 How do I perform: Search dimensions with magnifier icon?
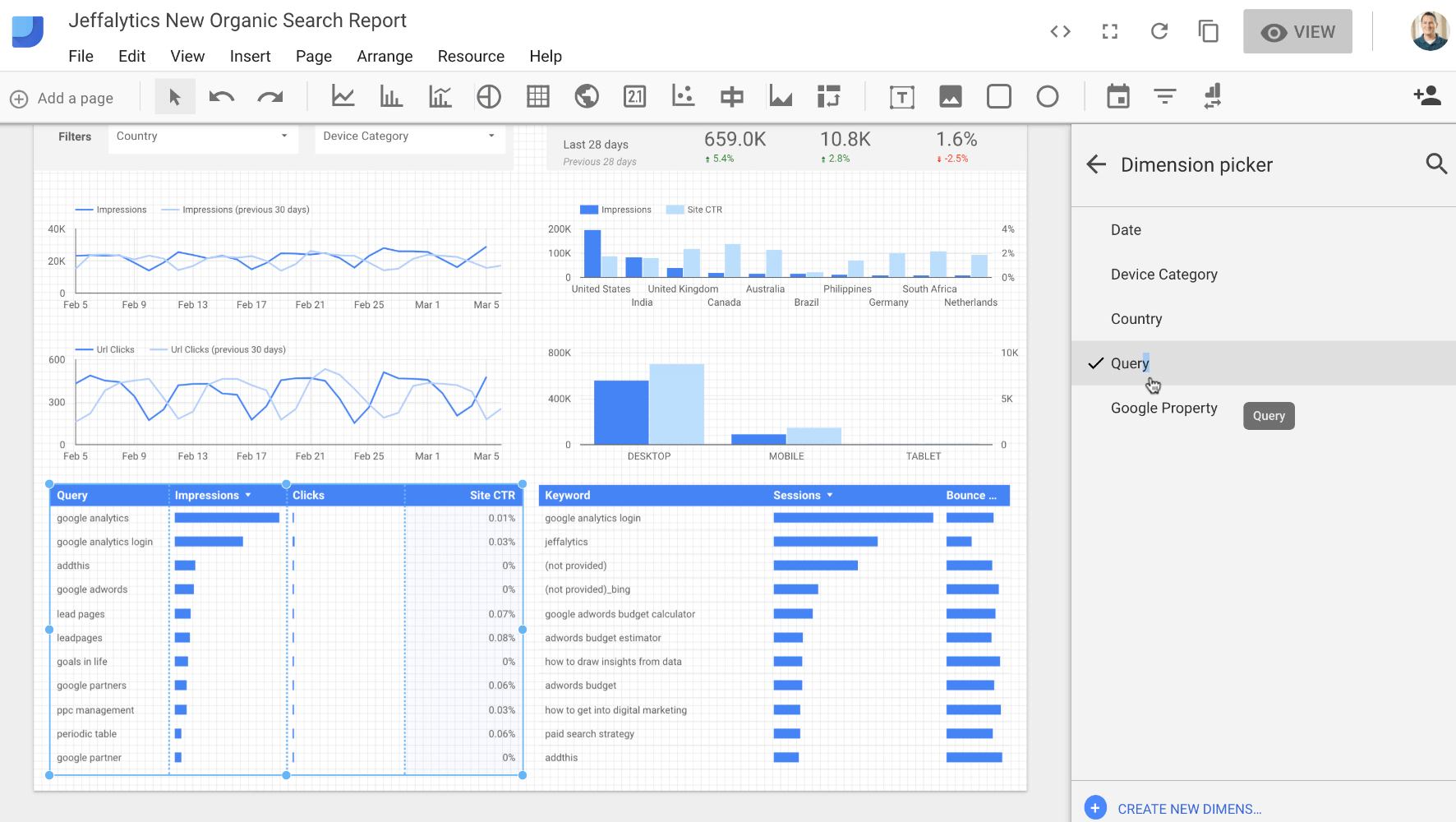click(1436, 164)
